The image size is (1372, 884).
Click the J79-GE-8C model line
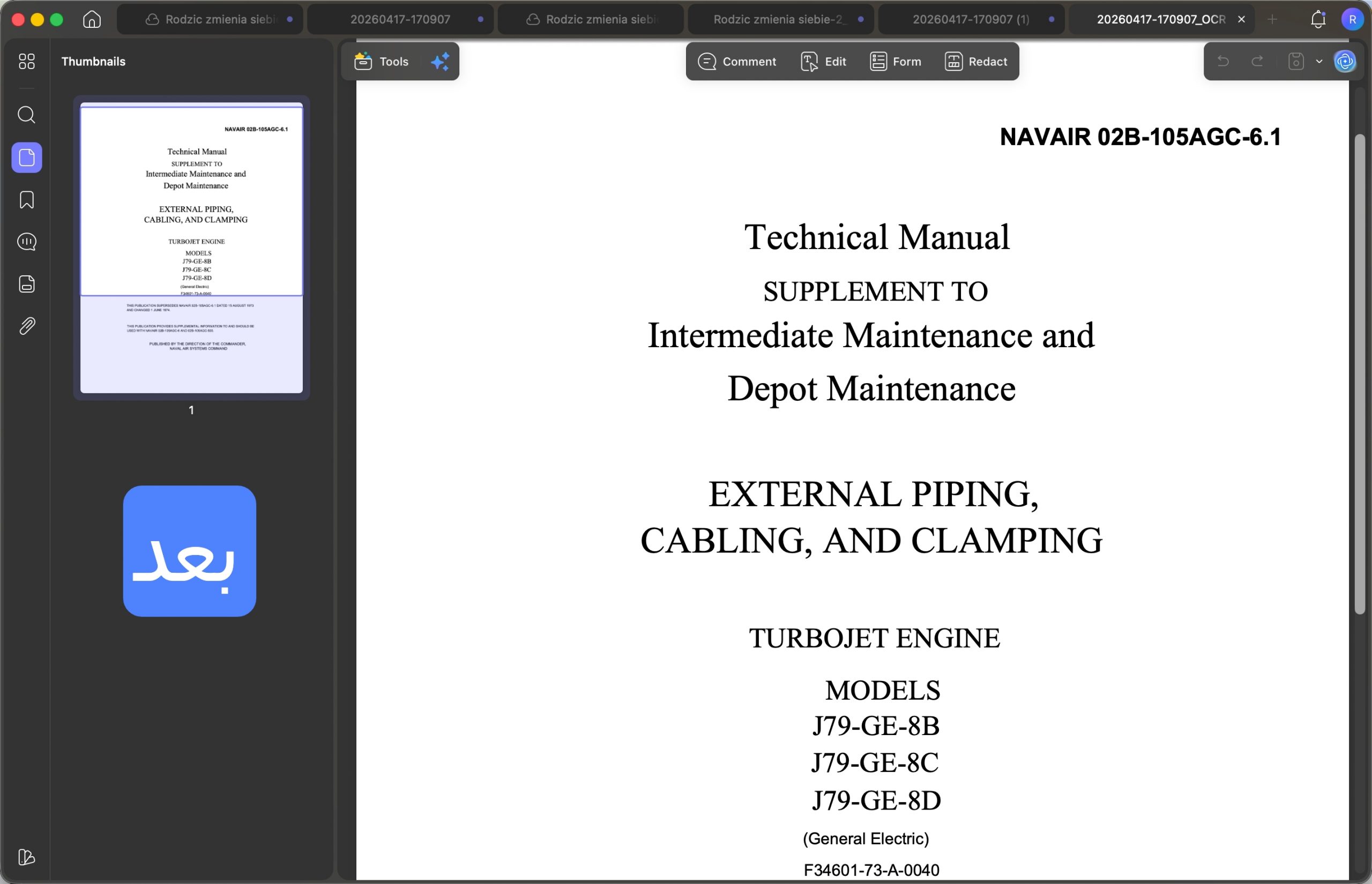click(875, 763)
